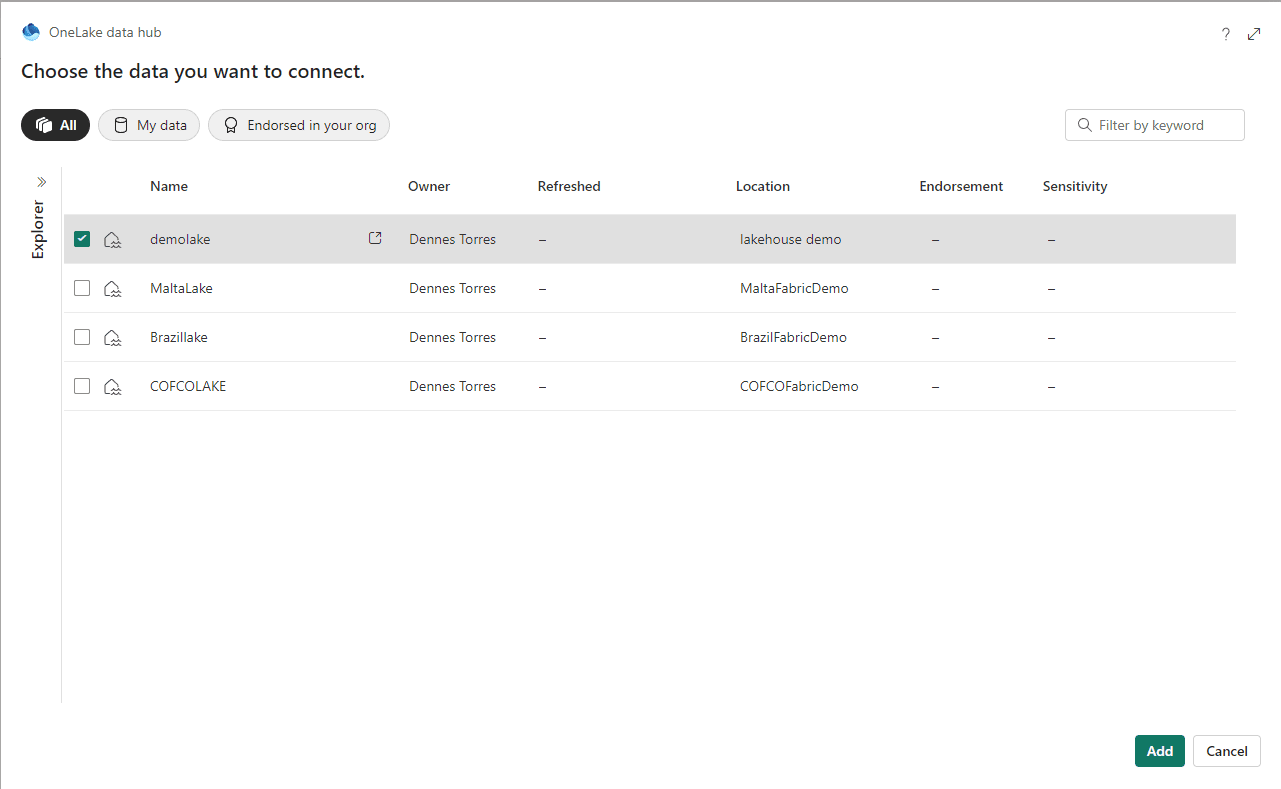Sort by the Owner column header
Viewport: 1281px width, 789px height.
coord(429,186)
